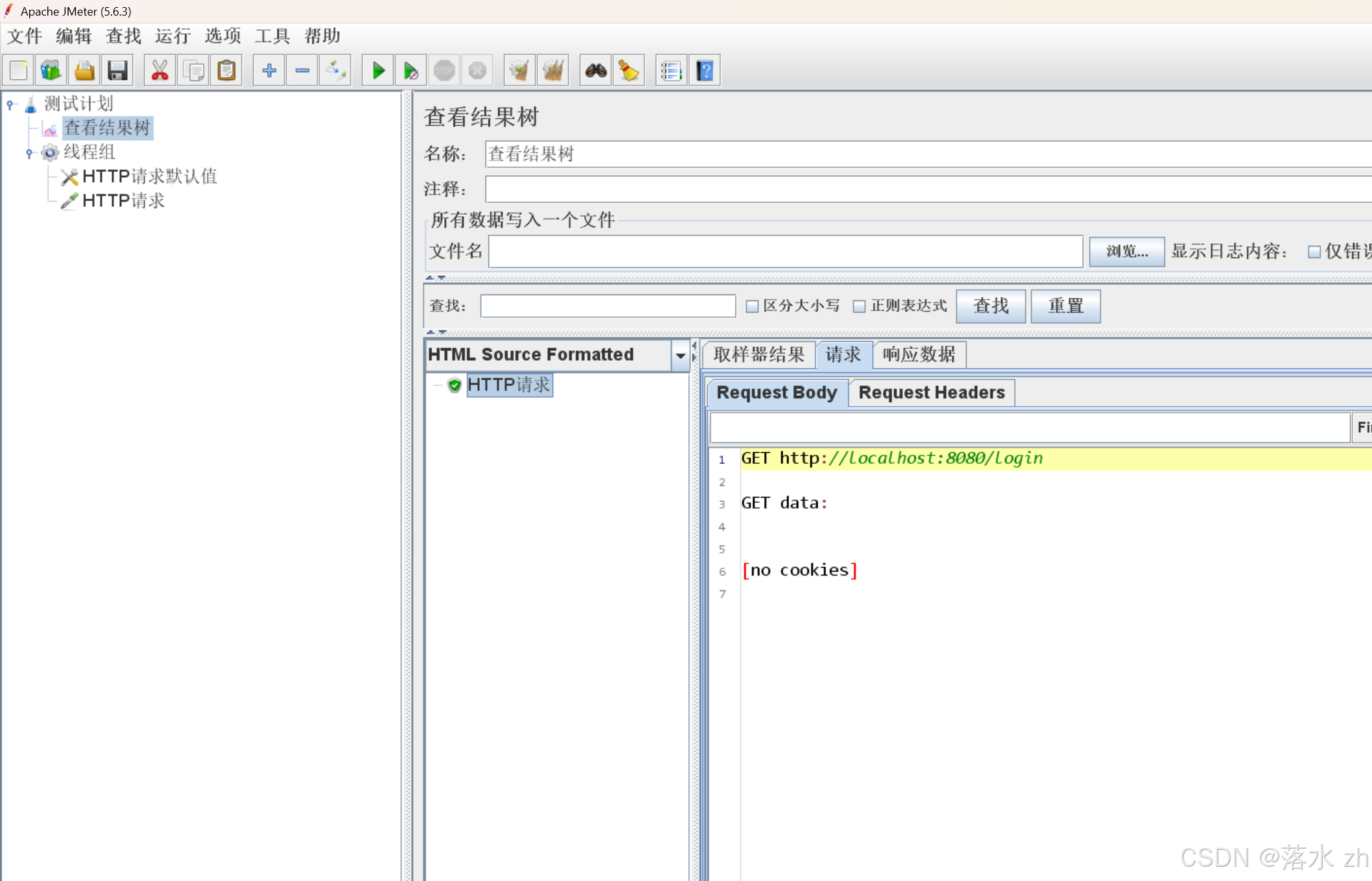The image size is (1372, 881).
Task: Enable the 区分大小写 checkbox
Action: [752, 306]
